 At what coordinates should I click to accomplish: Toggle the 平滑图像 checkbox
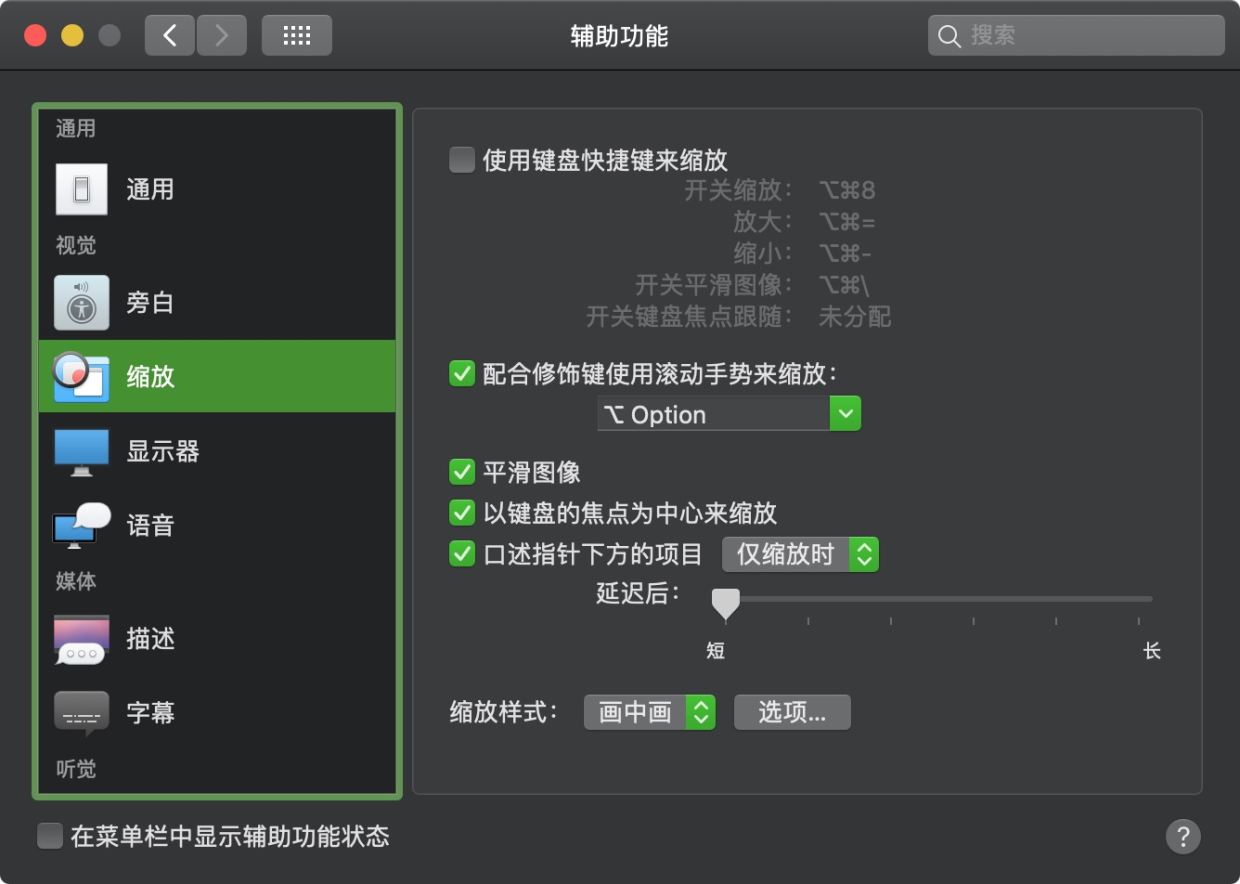462,472
